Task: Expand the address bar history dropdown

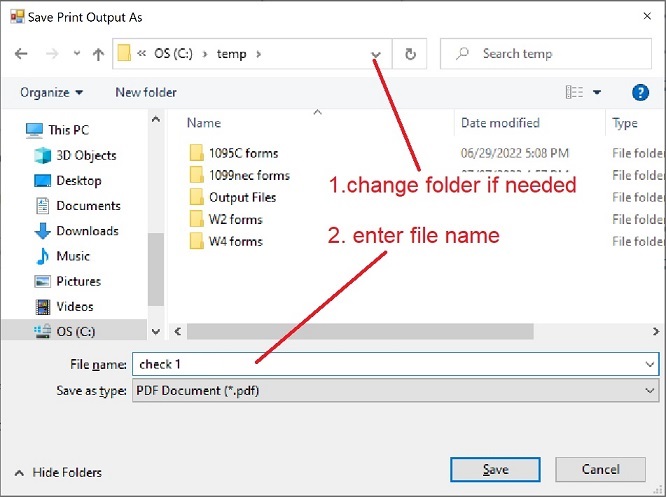Action: tap(376, 54)
